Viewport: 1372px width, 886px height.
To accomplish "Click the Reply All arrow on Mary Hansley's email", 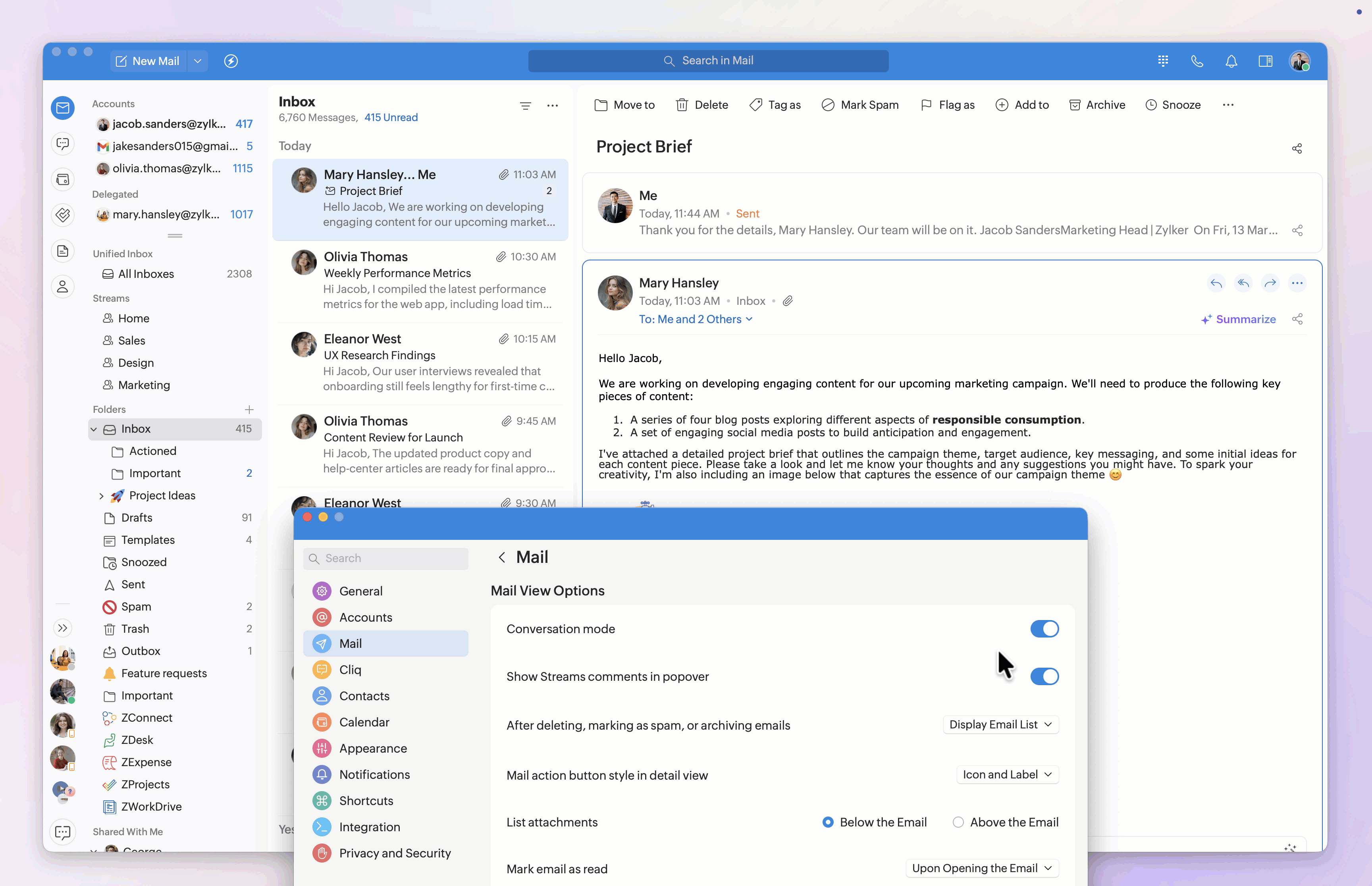I will point(1243,283).
